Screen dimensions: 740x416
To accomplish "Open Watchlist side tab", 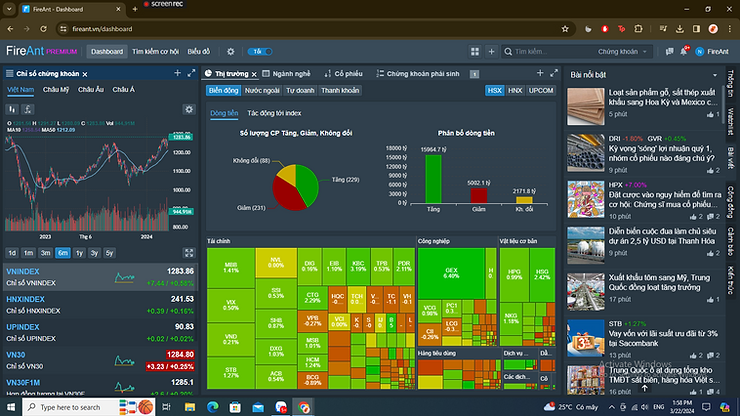I will pos(731,122).
